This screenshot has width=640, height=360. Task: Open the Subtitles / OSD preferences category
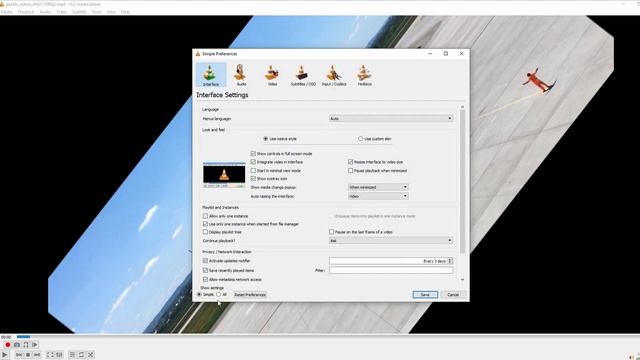303,75
